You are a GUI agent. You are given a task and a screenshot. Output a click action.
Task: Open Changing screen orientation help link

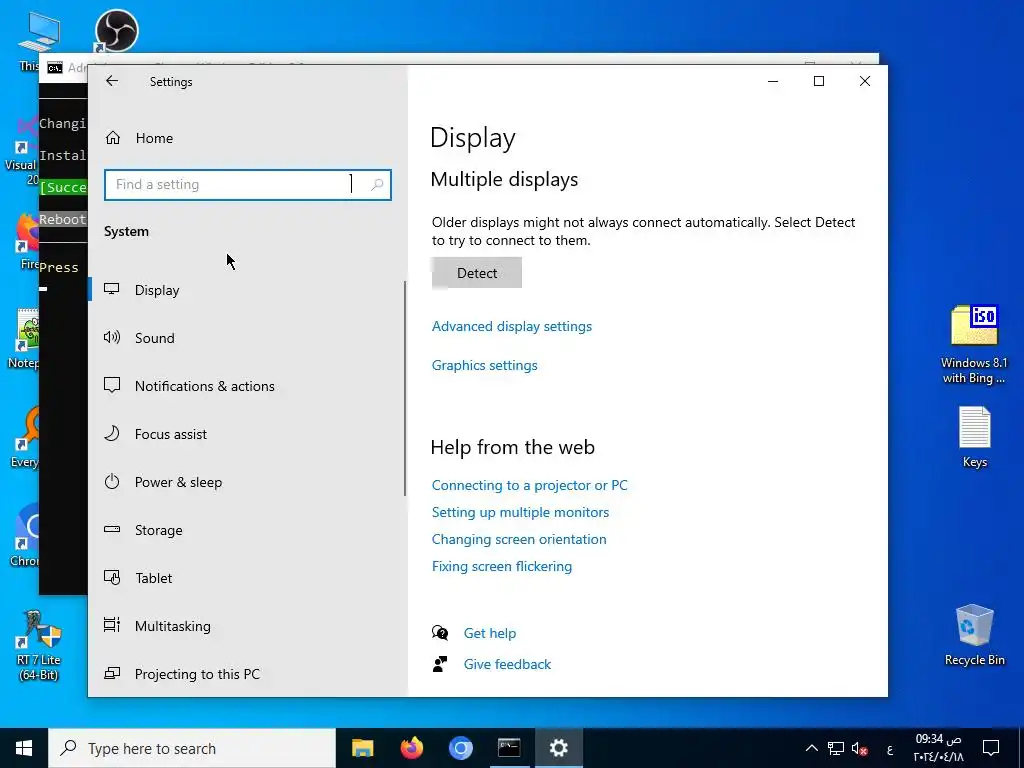point(519,539)
